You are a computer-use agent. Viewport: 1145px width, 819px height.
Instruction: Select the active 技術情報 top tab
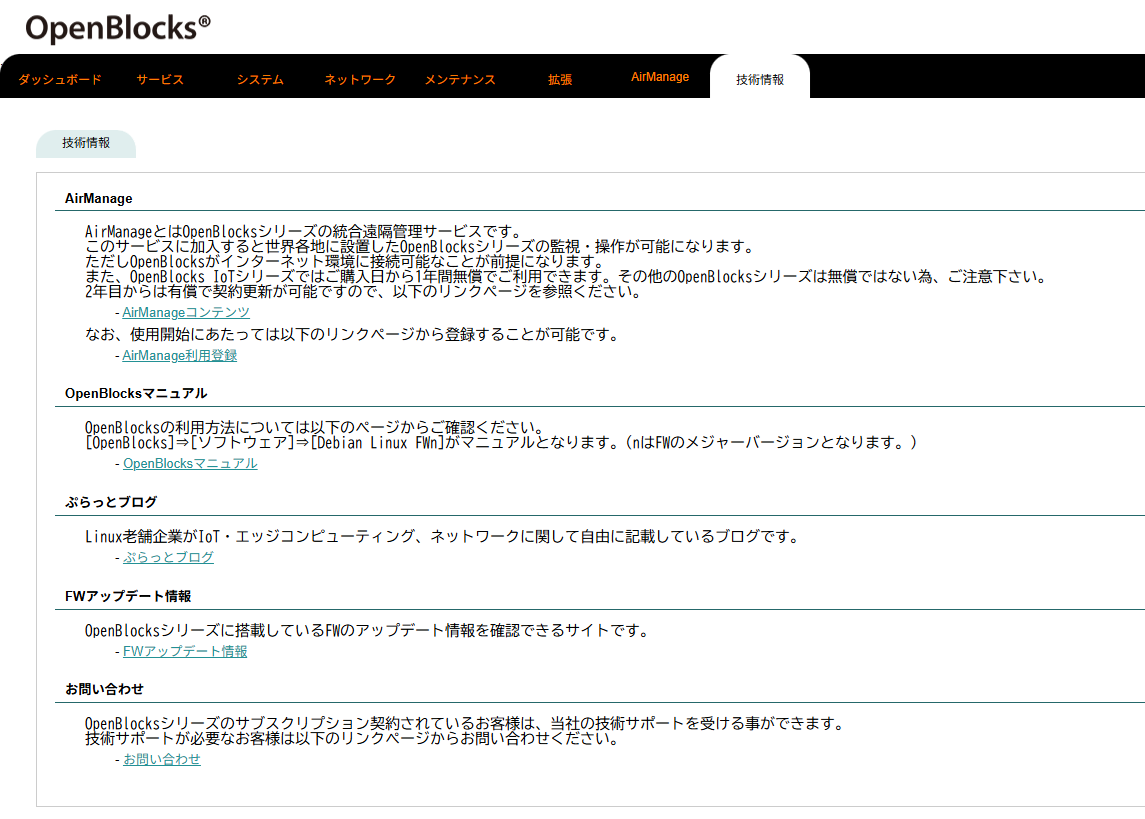pos(760,79)
